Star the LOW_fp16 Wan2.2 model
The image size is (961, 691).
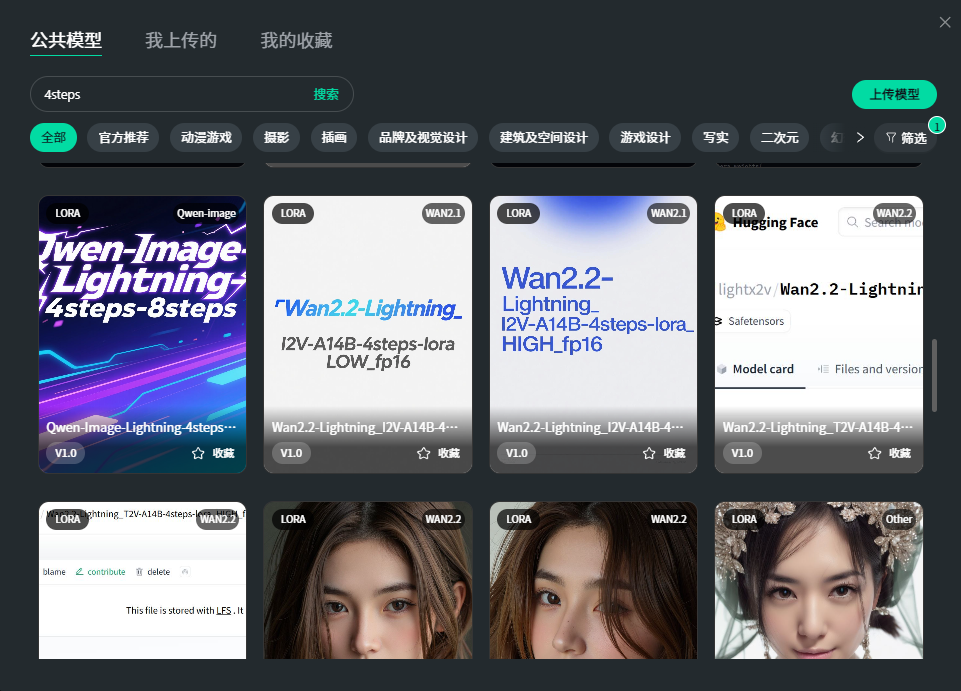coord(424,453)
